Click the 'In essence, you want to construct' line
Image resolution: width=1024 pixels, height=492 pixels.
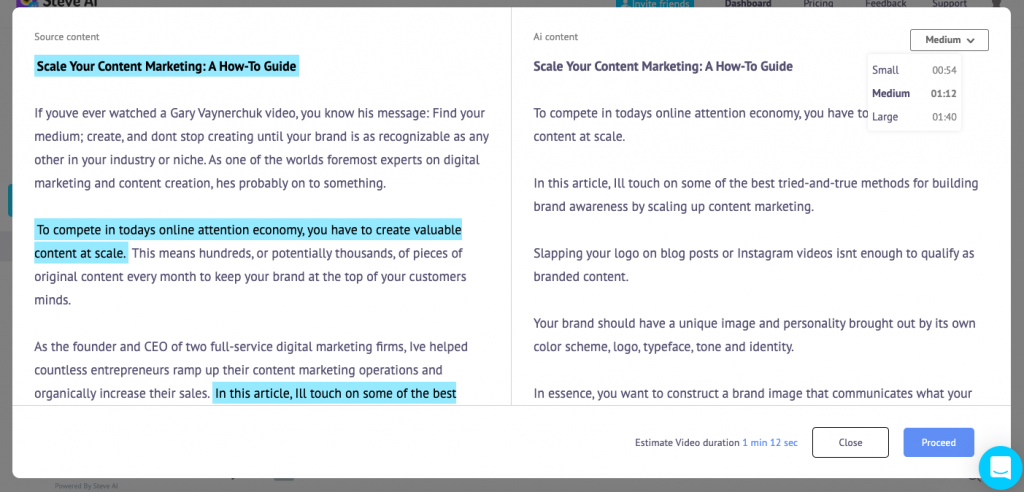753,393
